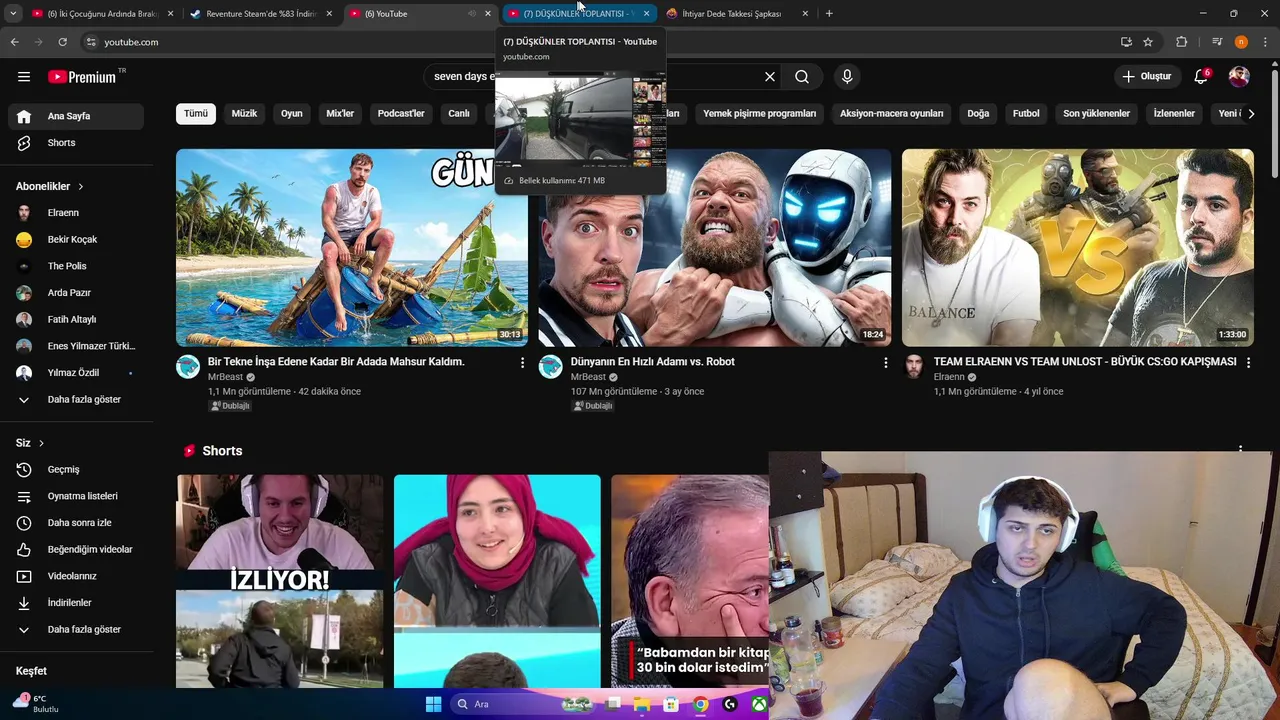Open Oynatma listeleri playlists
Viewport: 1280px width, 720px height.
click(x=76, y=496)
